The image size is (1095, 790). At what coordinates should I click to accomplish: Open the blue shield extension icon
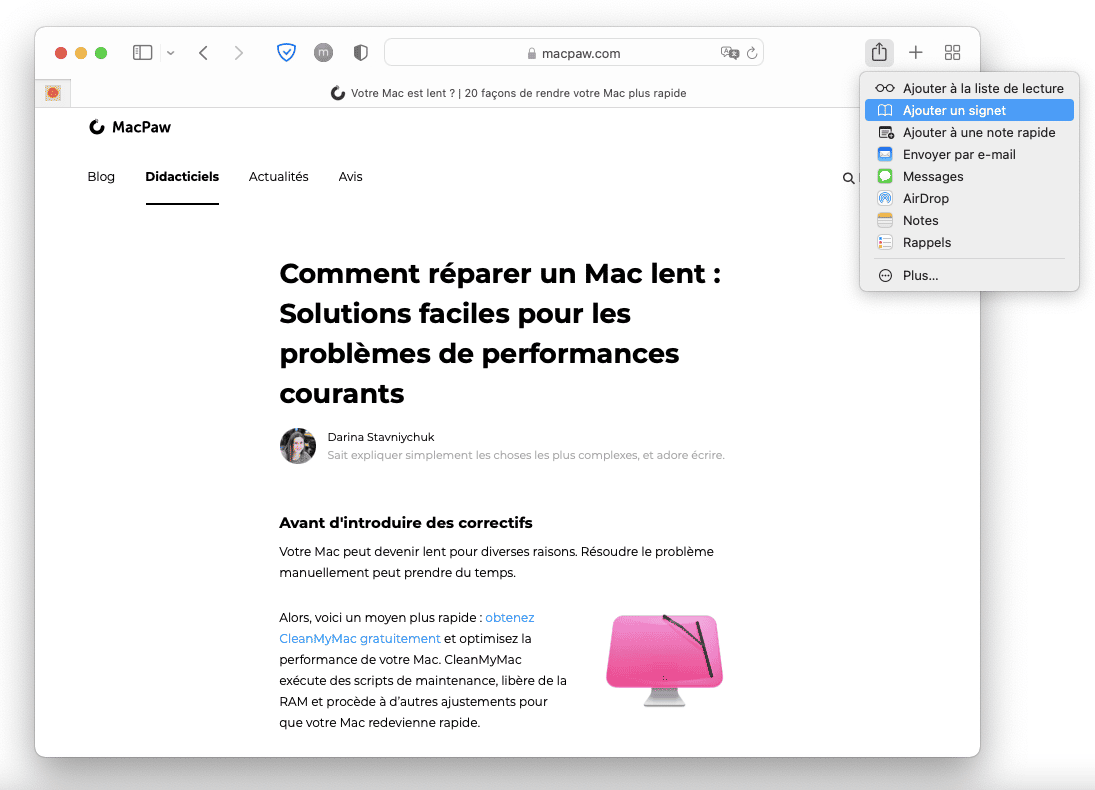click(286, 53)
